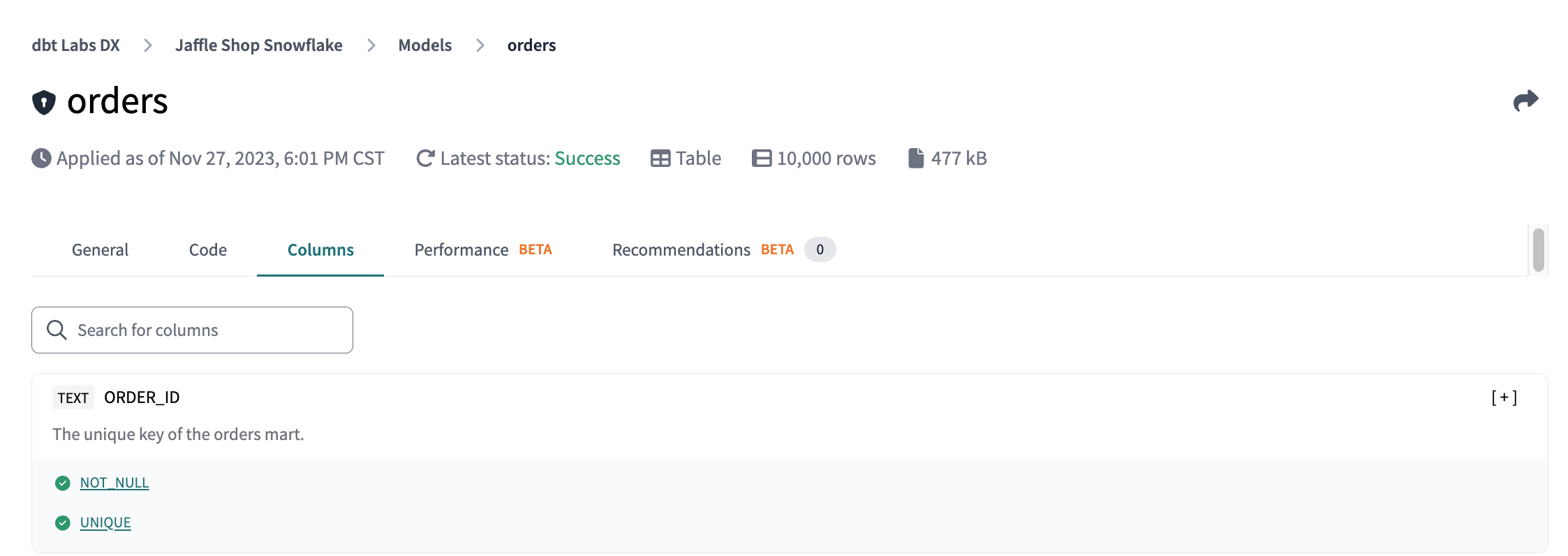The height and width of the screenshot is (556, 1568).
Task: Switch to the Code tab
Action: 208,250
